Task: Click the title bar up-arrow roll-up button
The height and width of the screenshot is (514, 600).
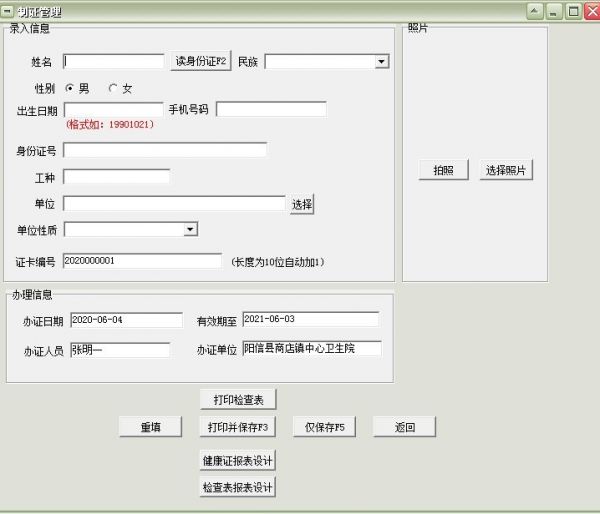Action: point(535,11)
